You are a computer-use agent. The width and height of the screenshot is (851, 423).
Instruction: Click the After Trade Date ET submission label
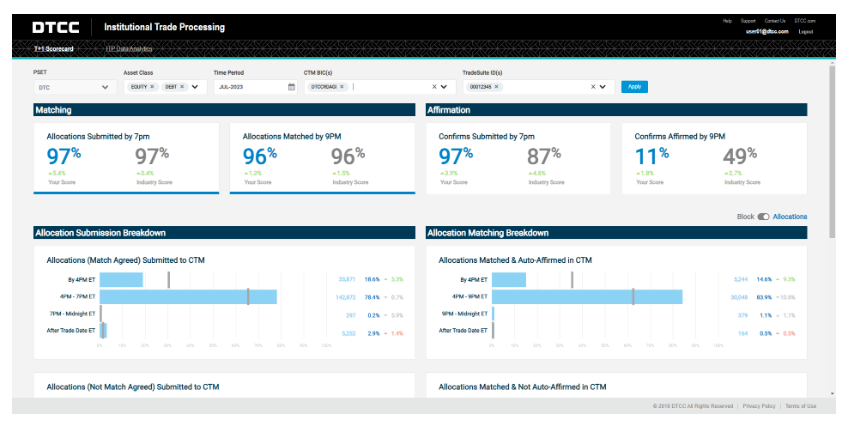click(x=69, y=330)
